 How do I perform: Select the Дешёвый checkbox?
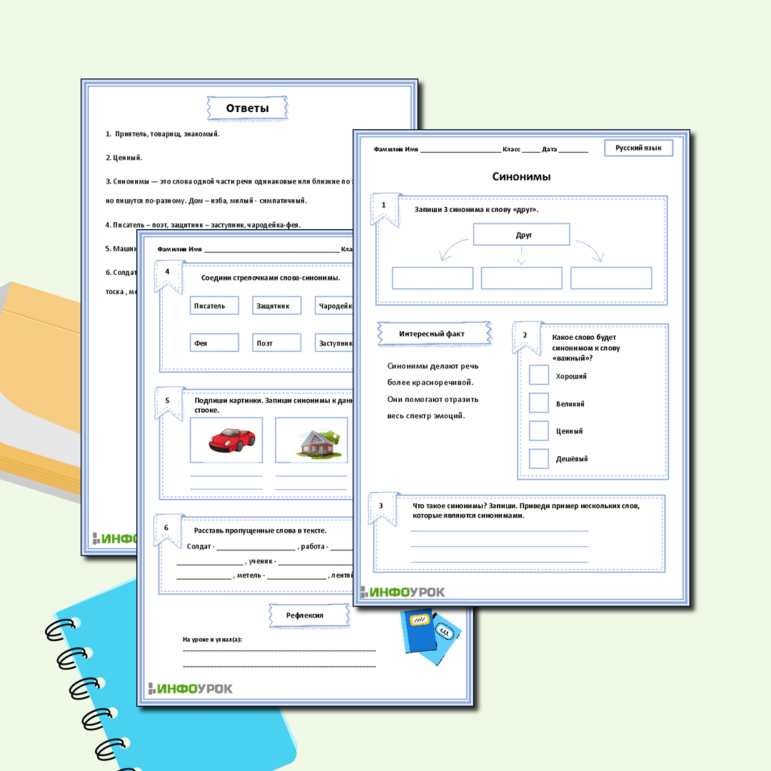[539, 459]
